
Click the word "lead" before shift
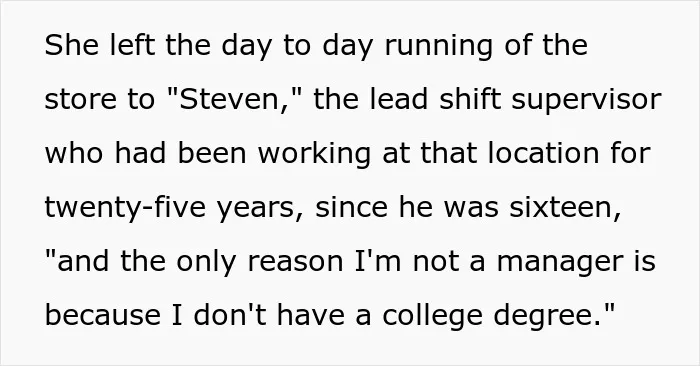(399, 99)
